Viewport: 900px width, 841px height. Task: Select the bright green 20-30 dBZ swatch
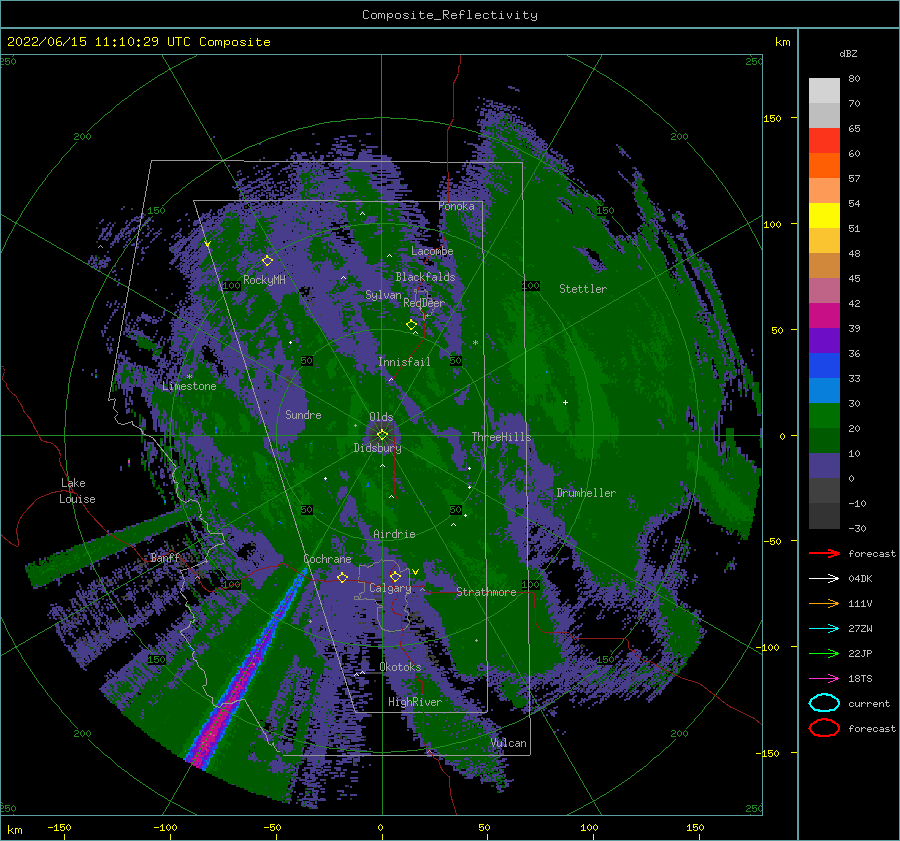pyautogui.click(x=824, y=416)
